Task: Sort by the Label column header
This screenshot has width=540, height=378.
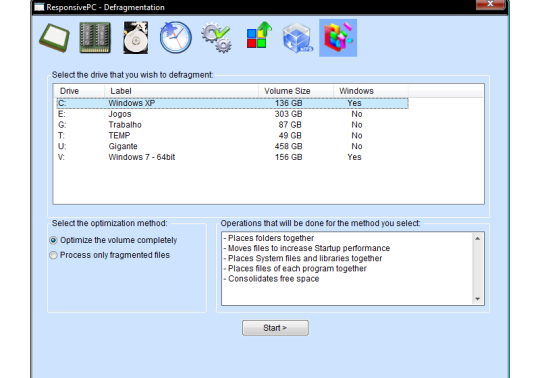Action: coord(181,91)
